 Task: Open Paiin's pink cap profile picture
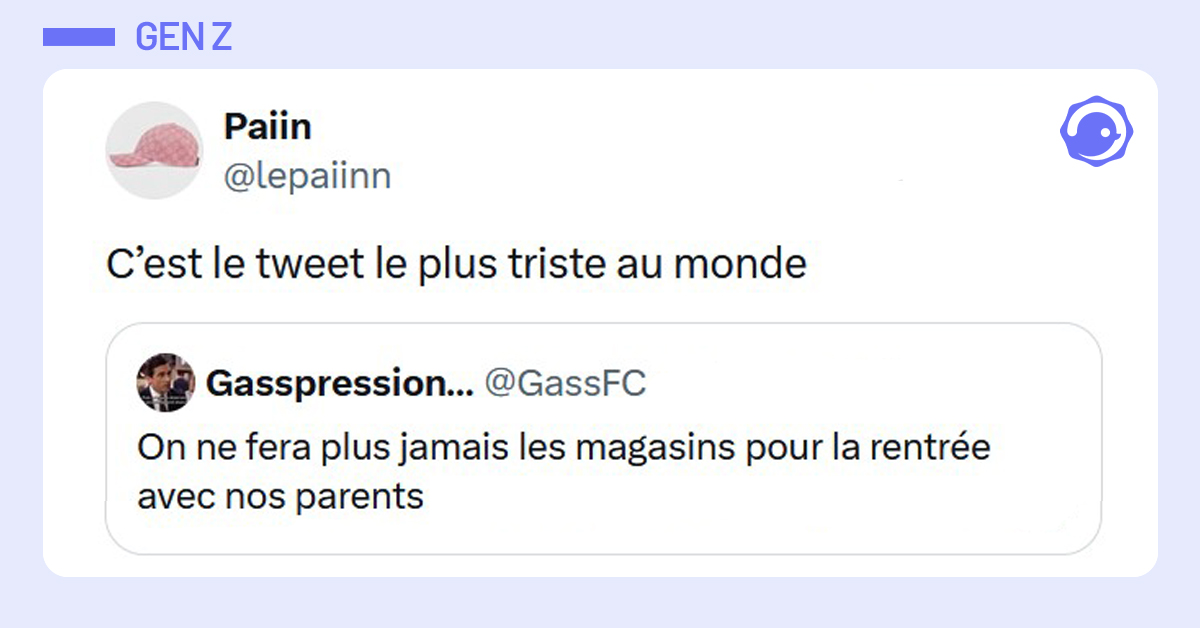[x=154, y=150]
